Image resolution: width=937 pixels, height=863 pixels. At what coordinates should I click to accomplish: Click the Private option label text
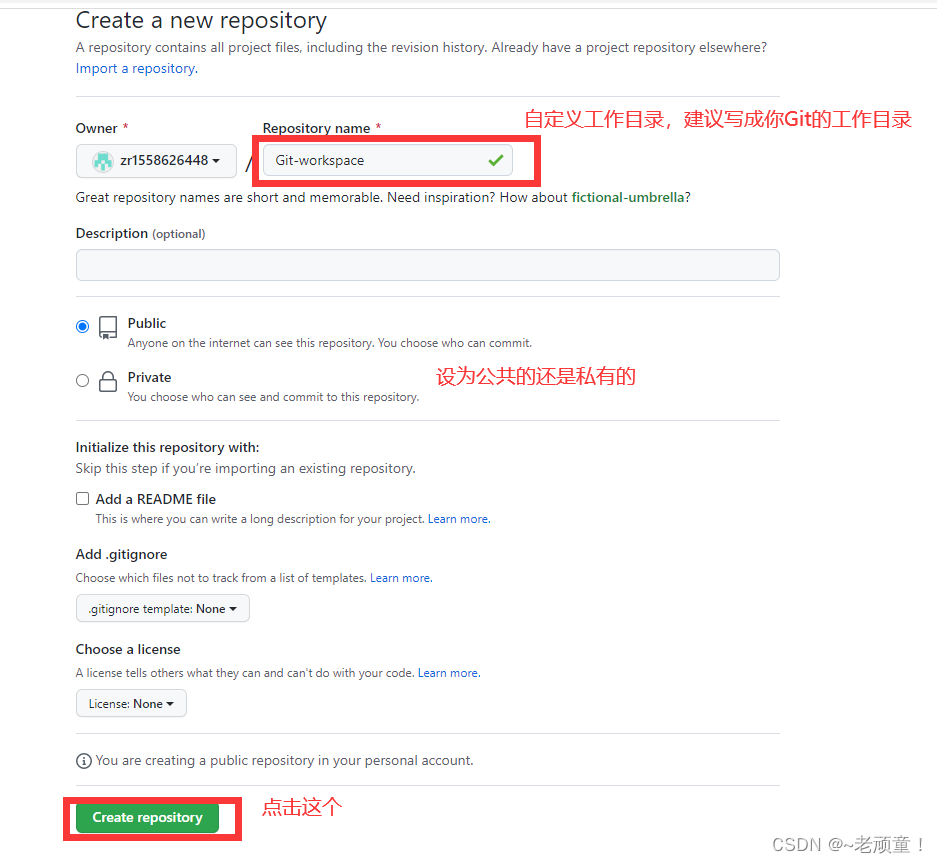pyautogui.click(x=149, y=377)
